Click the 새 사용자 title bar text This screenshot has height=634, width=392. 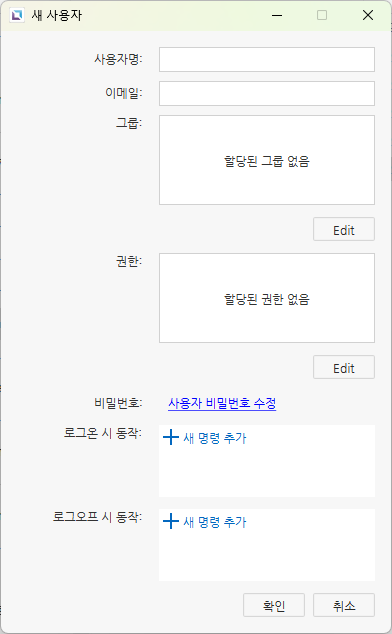click(57, 15)
